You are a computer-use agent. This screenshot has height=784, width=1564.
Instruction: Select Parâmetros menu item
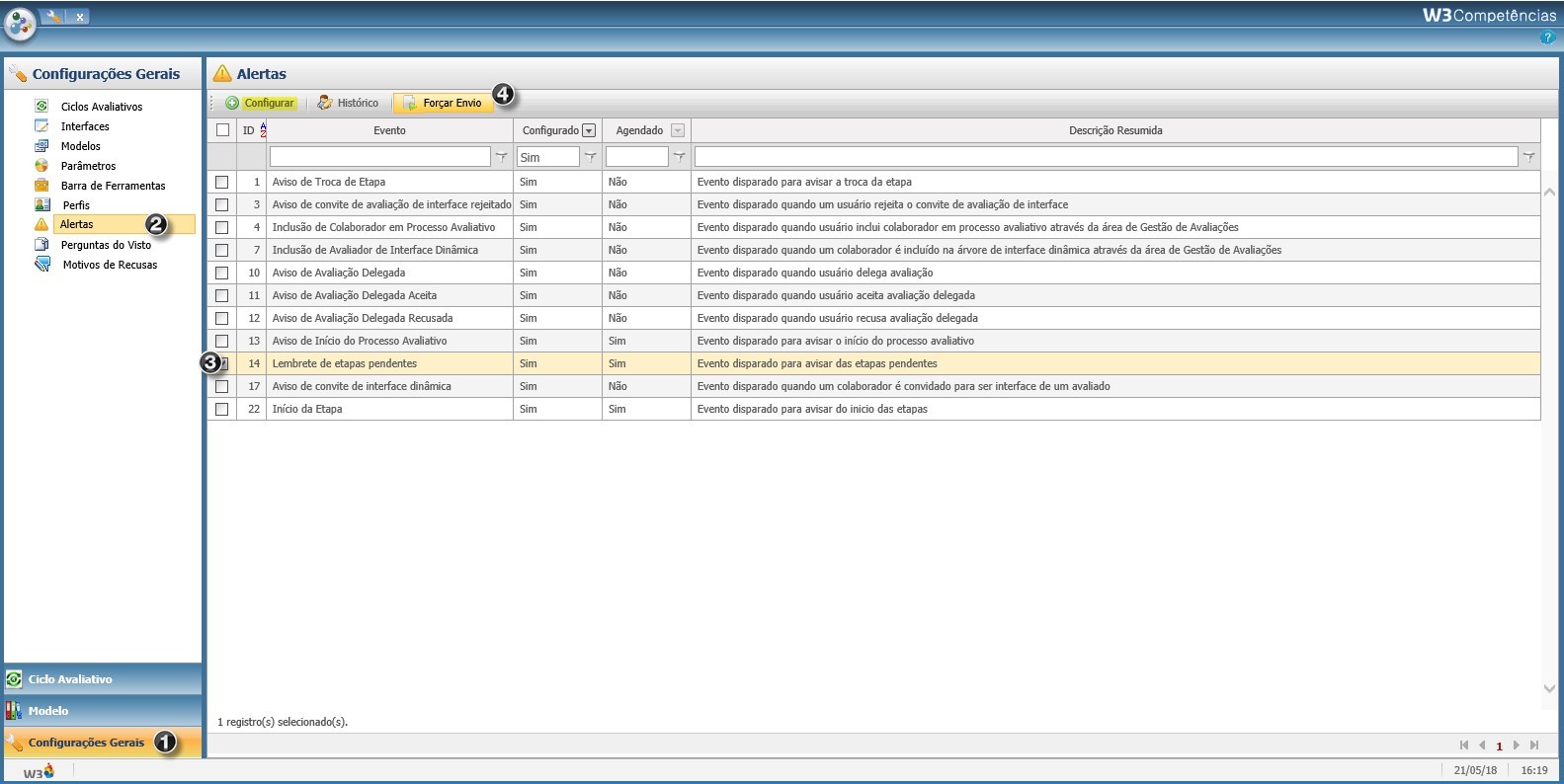88,166
